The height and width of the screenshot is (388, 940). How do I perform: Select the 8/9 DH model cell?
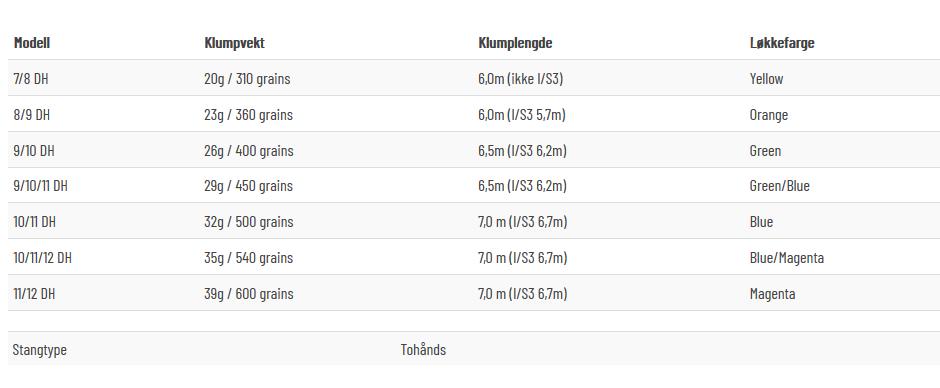(32, 115)
